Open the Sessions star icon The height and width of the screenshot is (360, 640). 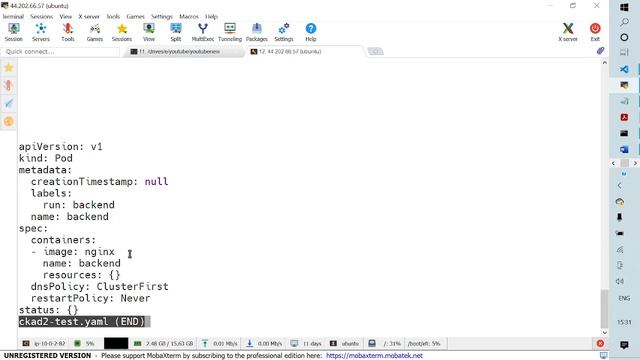point(122,32)
